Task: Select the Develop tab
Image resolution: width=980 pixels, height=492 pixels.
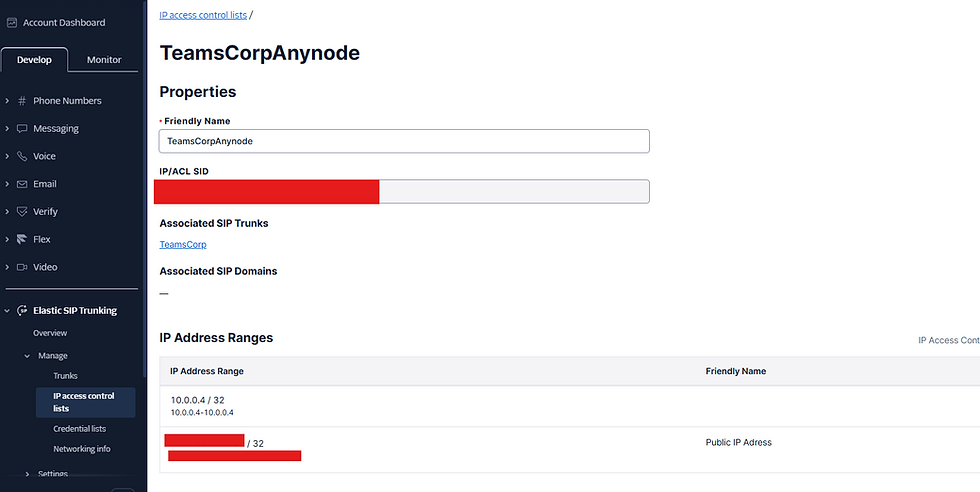Action: [x=35, y=60]
